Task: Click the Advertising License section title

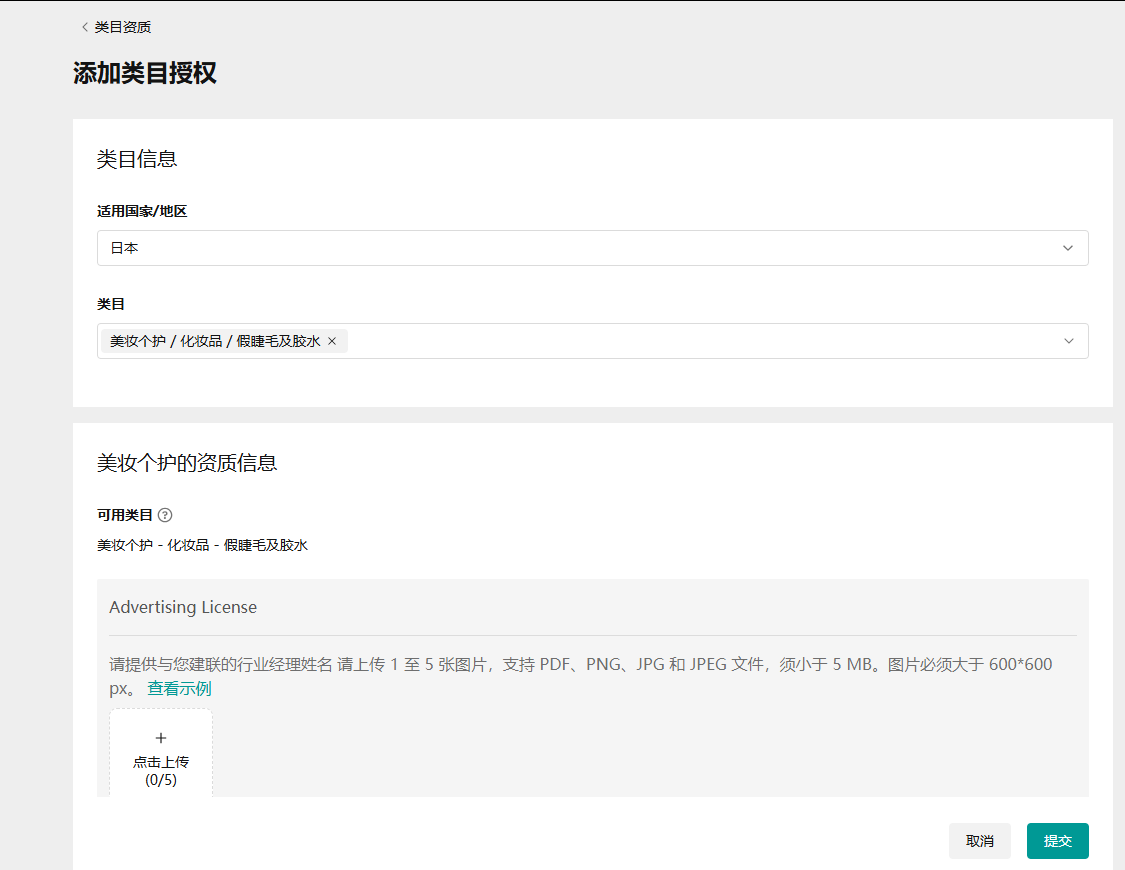Action: (x=183, y=607)
